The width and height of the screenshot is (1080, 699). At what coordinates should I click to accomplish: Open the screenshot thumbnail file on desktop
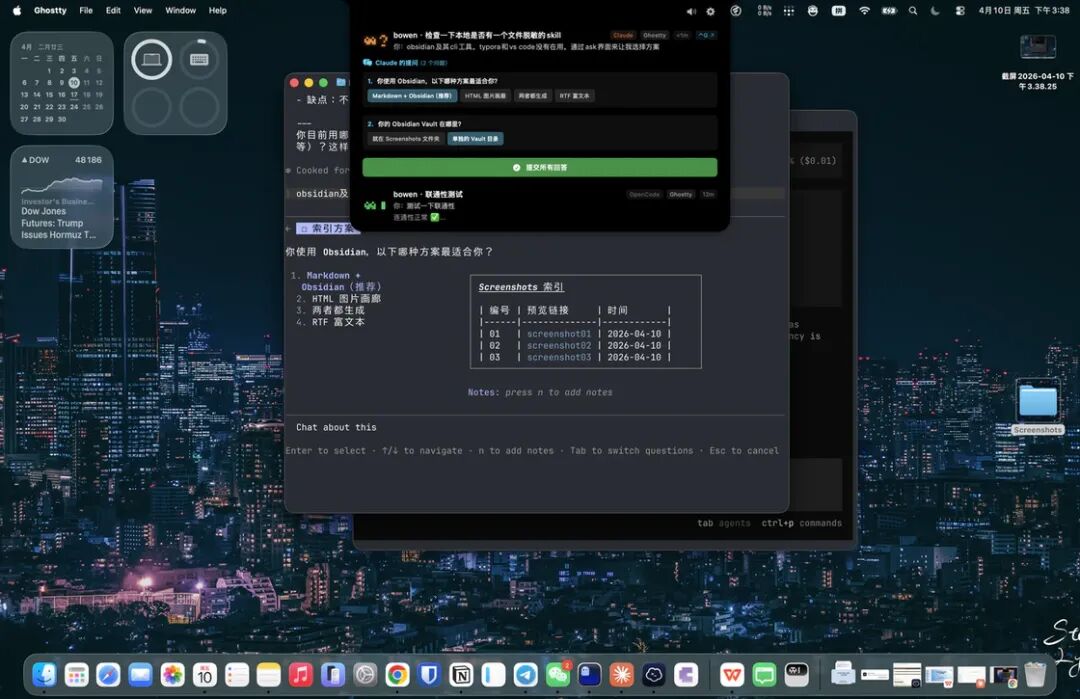pyautogui.click(x=1037, y=48)
